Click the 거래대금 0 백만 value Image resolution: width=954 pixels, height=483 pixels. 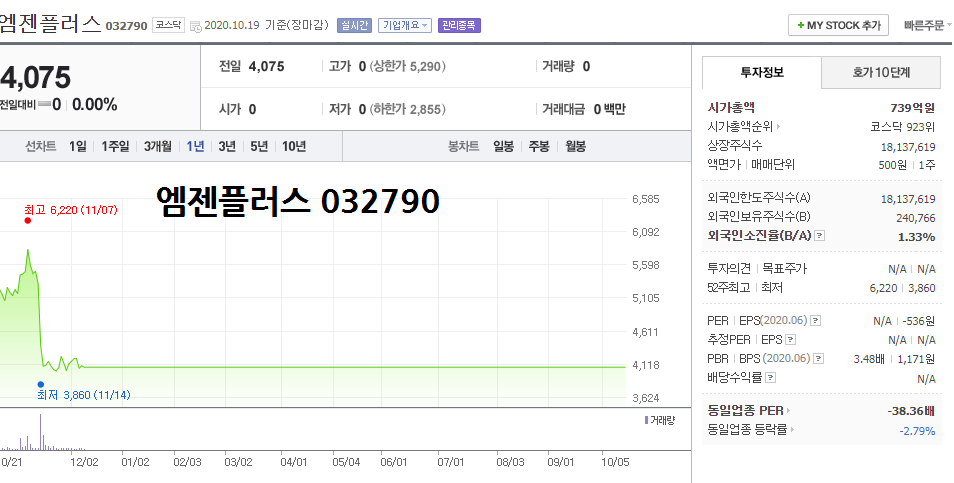pos(610,109)
